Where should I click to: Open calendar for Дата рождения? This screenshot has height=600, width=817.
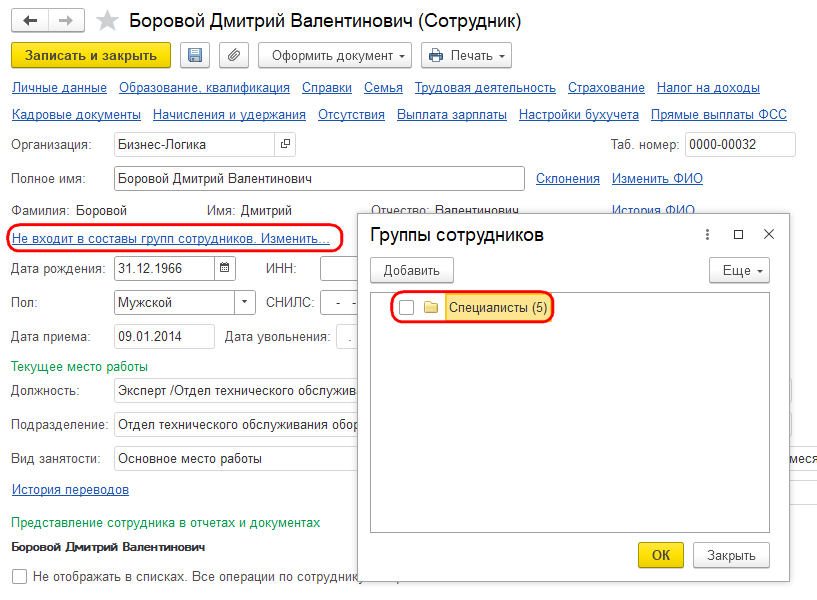coord(225,268)
